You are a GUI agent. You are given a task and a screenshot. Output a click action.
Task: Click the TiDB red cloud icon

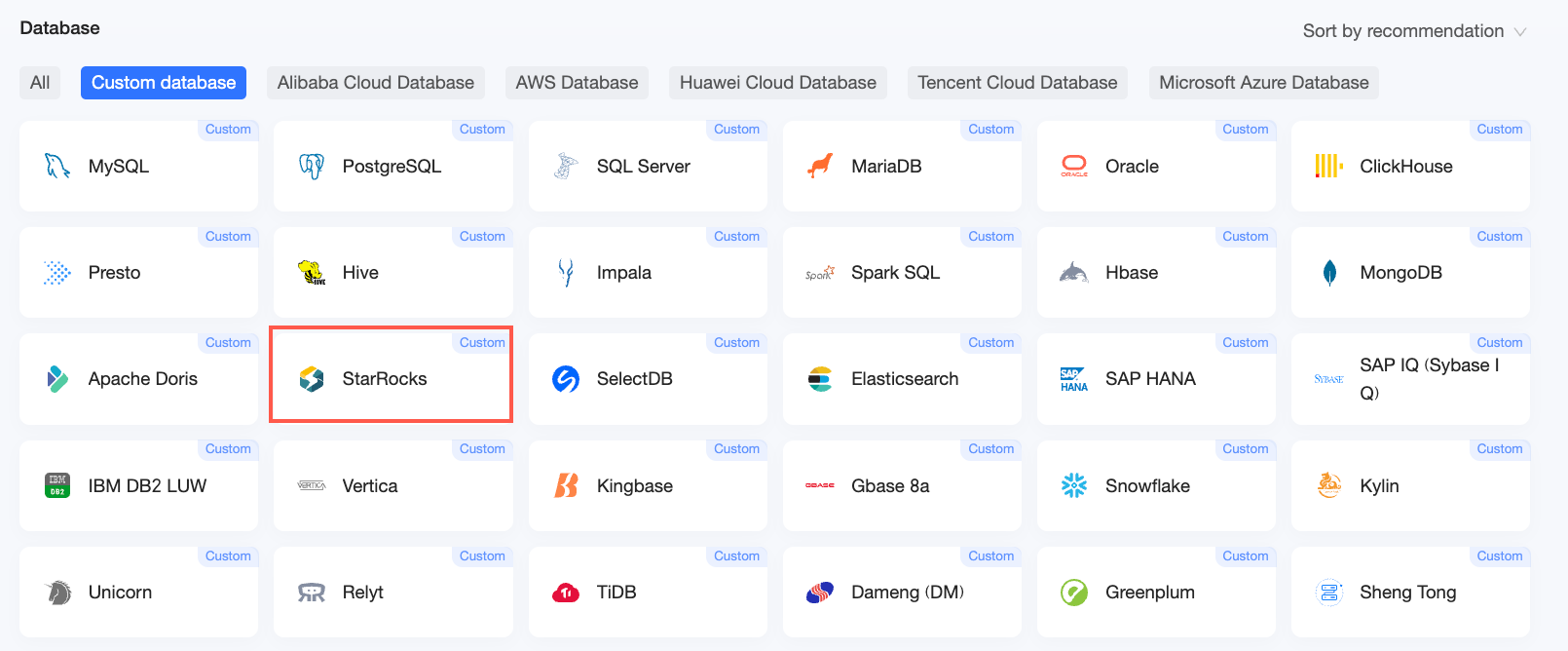(x=566, y=593)
